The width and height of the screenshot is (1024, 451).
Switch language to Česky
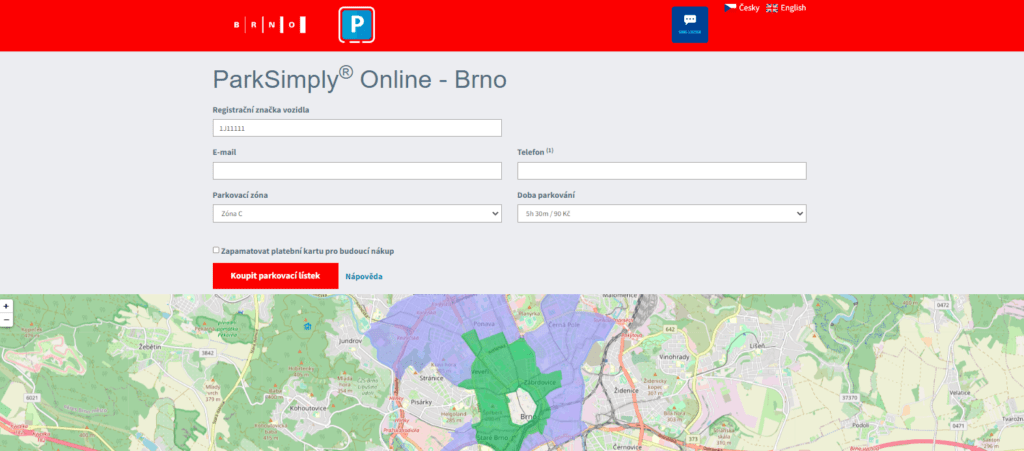[749, 8]
